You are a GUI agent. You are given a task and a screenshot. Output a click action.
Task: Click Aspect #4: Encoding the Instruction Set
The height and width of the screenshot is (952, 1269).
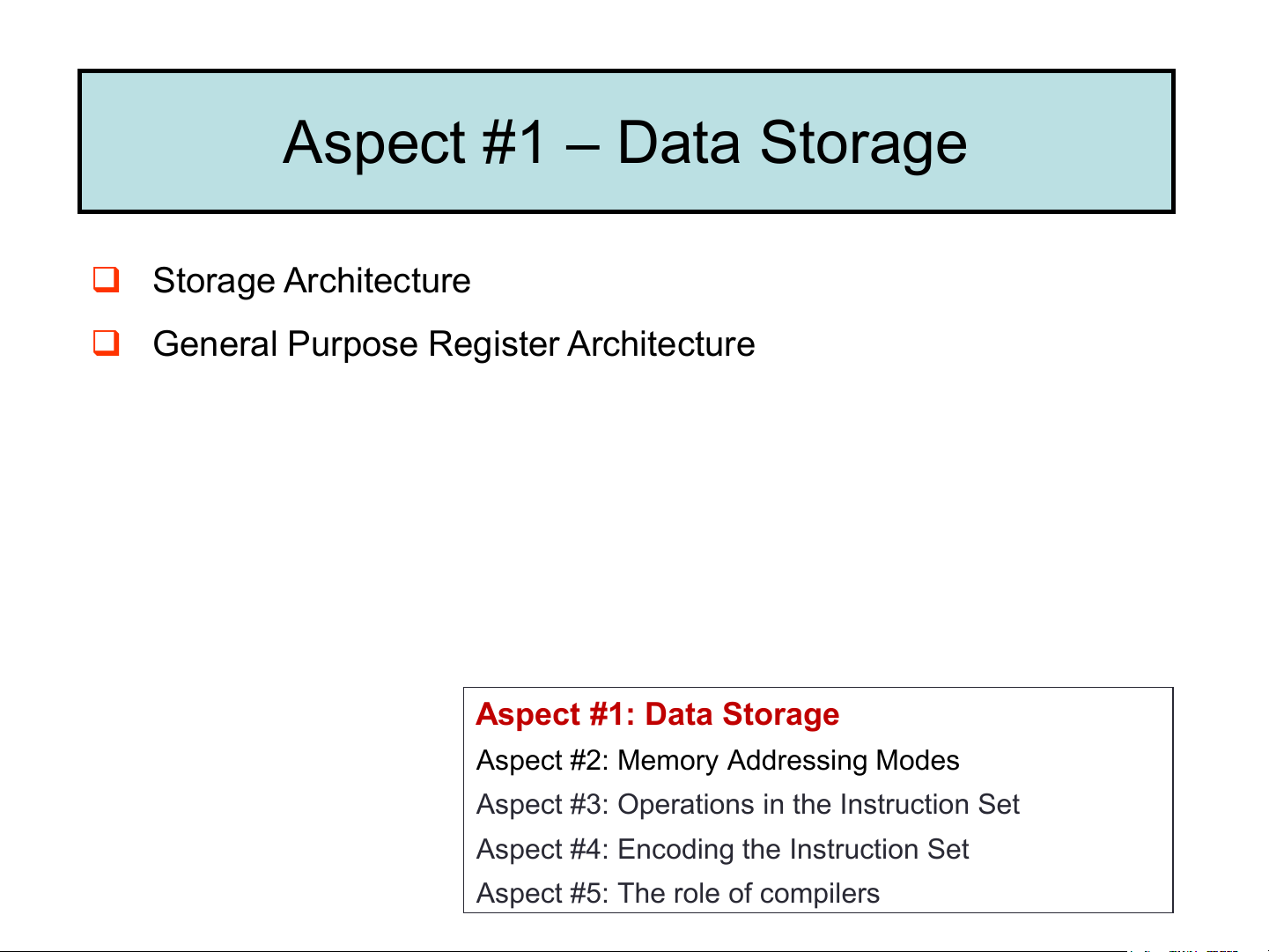pyautogui.click(x=722, y=849)
